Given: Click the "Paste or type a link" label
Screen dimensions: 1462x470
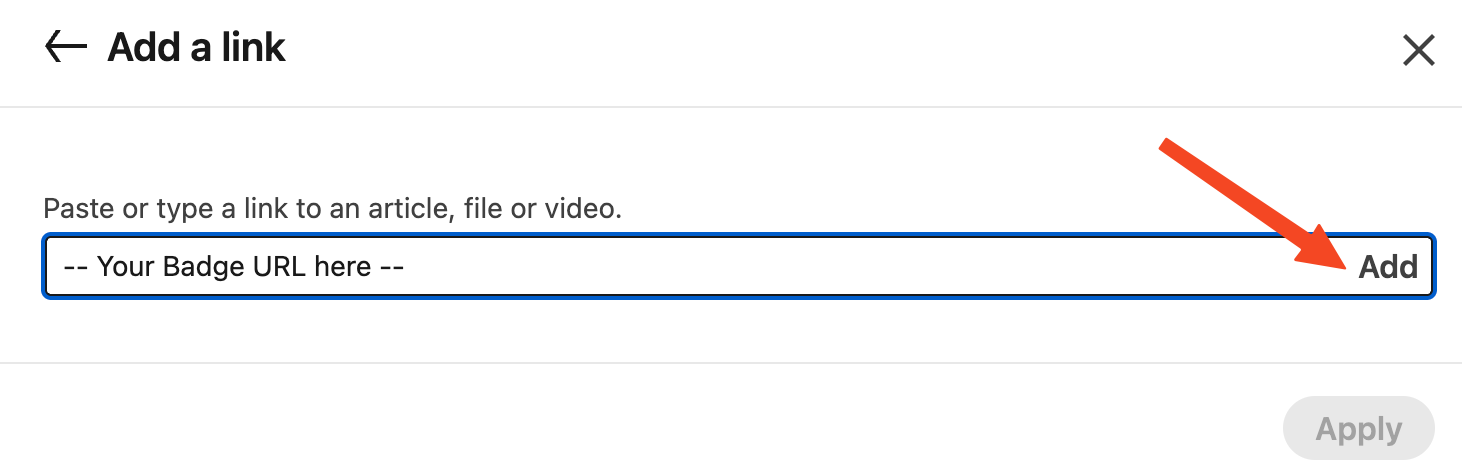Looking at the screenshot, I should [x=332, y=210].
